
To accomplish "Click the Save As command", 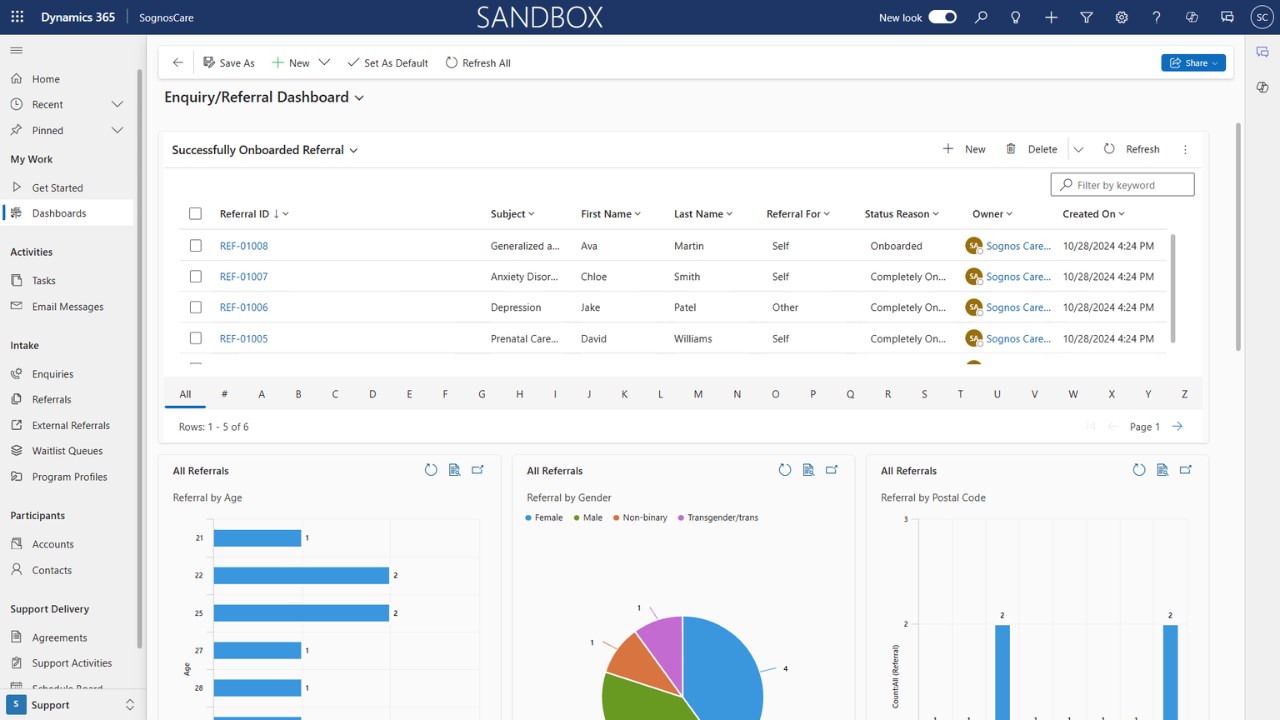I will tap(228, 62).
